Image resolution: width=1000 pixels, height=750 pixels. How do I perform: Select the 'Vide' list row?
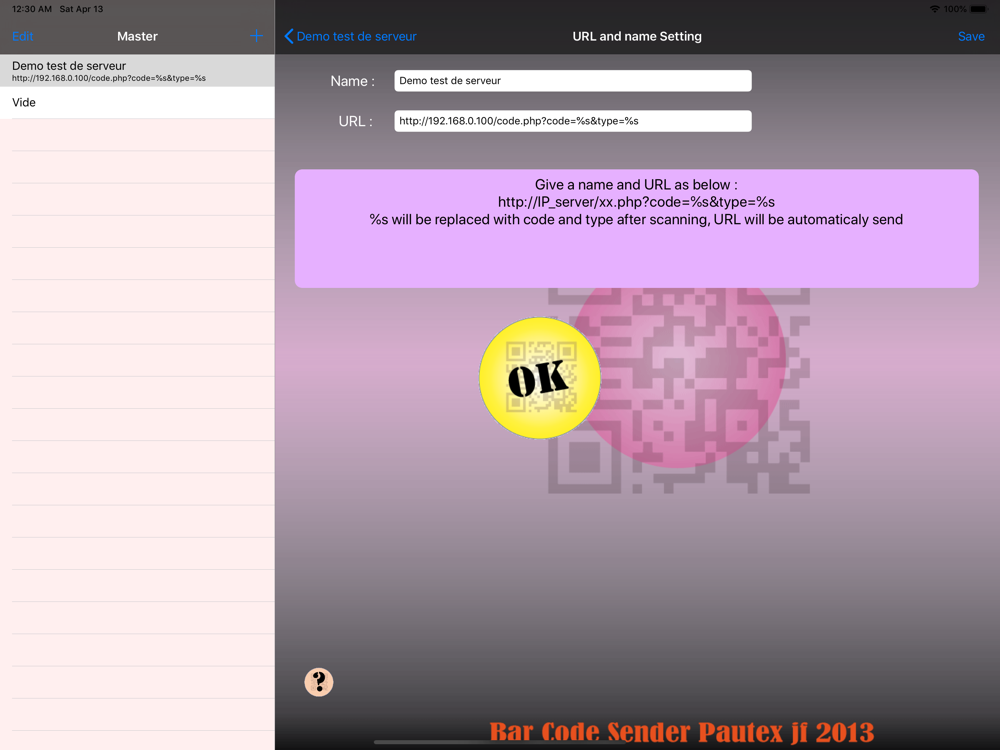137,103
